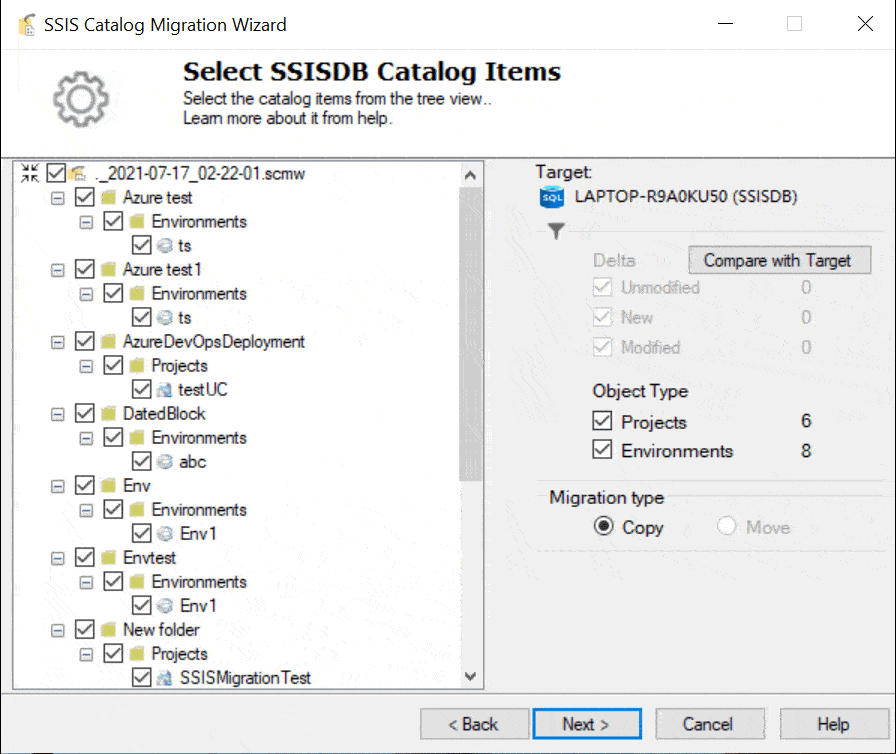
Task: Collapse the Azure test1 folder node
Action: tap(58, 270)
